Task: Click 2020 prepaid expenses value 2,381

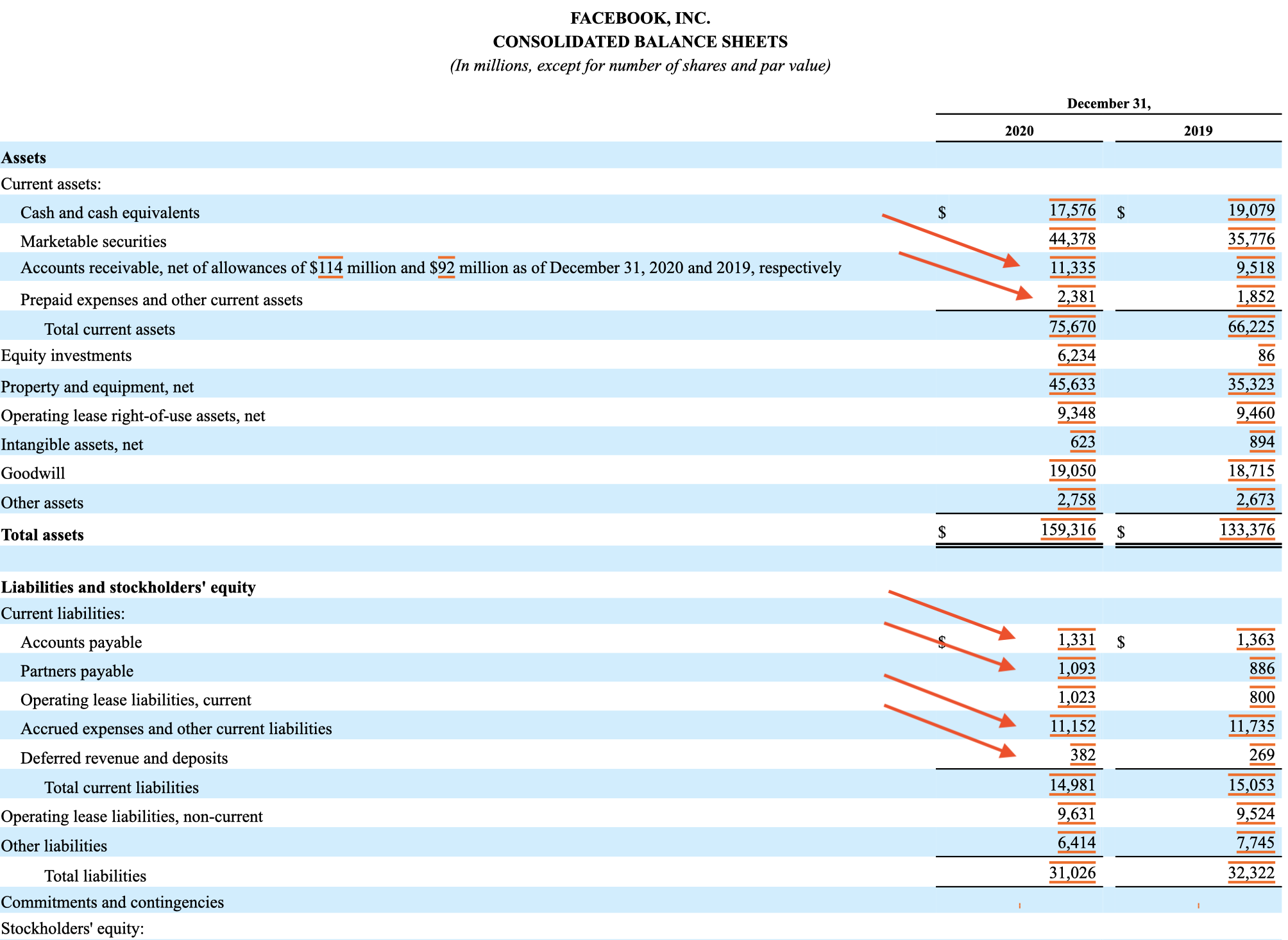Action: pyautogui.click(x=1076, y=296)
